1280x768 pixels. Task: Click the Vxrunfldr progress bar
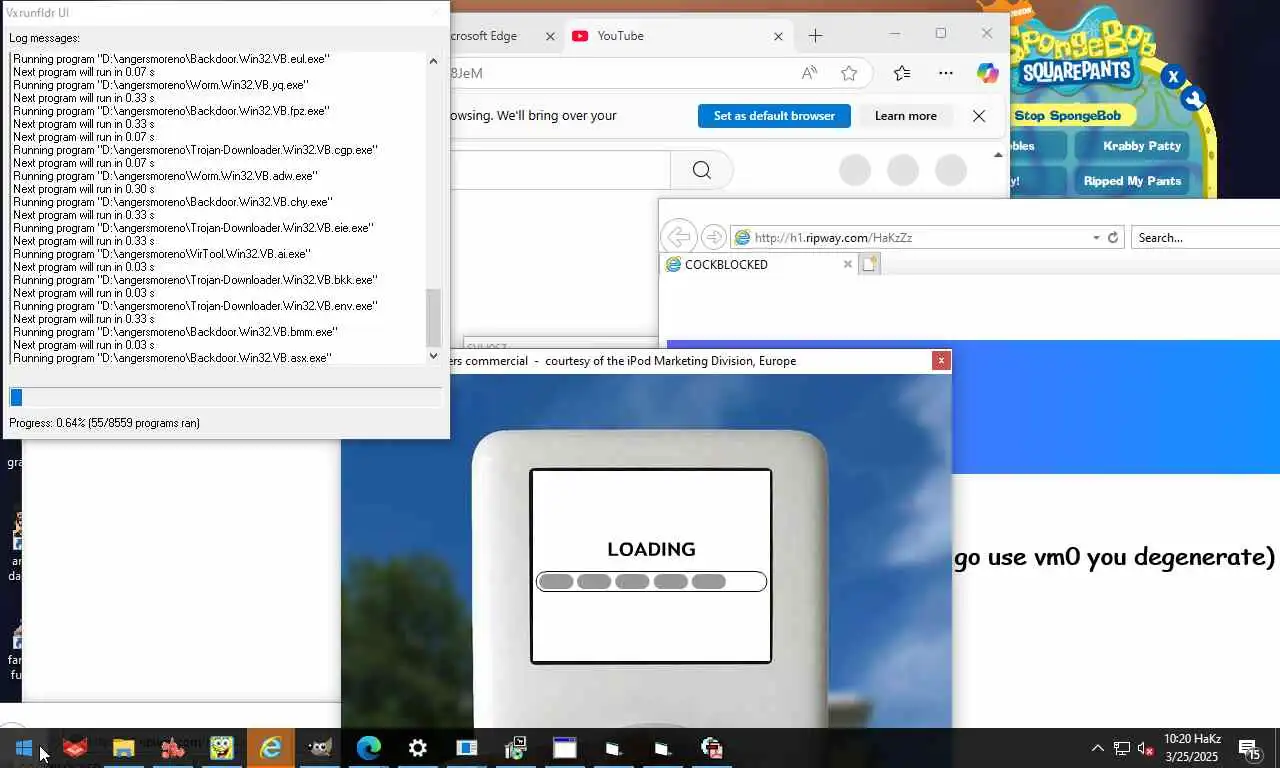point(225,397)
